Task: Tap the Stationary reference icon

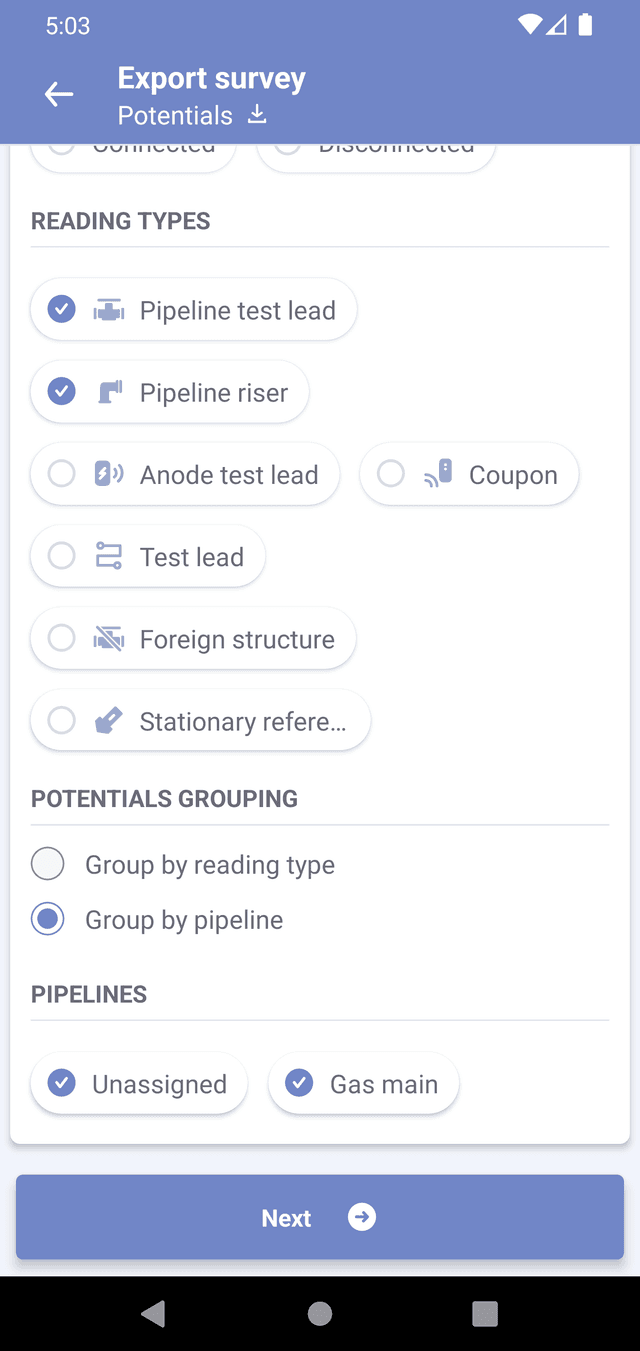Action: (108, 721)
